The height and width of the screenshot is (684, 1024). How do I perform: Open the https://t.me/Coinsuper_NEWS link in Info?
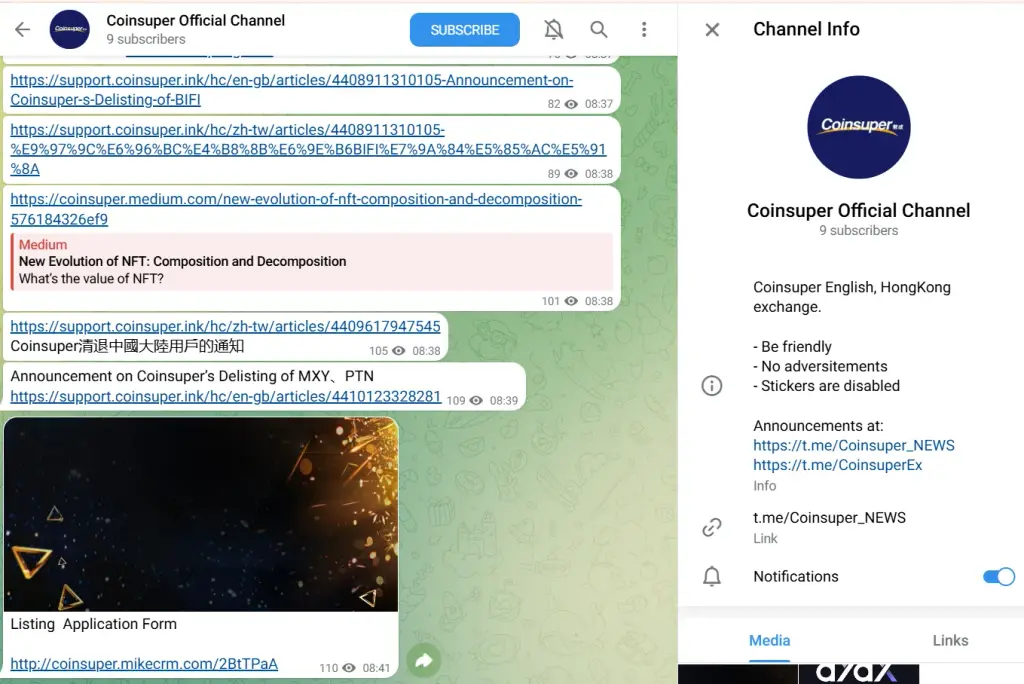854,446
